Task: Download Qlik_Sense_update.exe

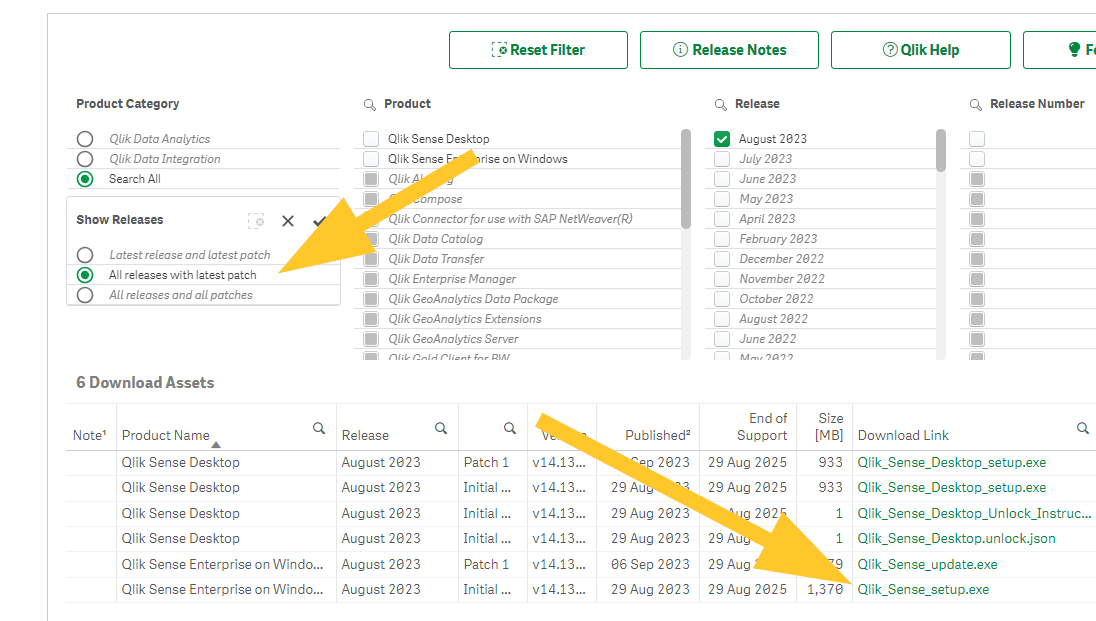Action: pyautogui.click(x=925, y=564)
